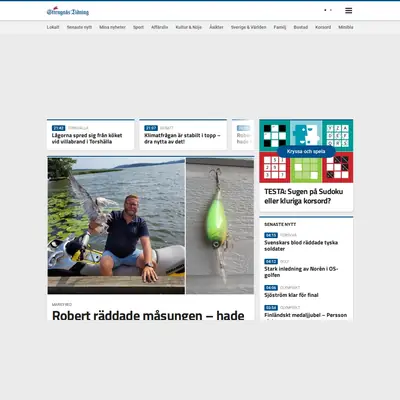Open the Senaste nytt nav item

pos(79,27)
